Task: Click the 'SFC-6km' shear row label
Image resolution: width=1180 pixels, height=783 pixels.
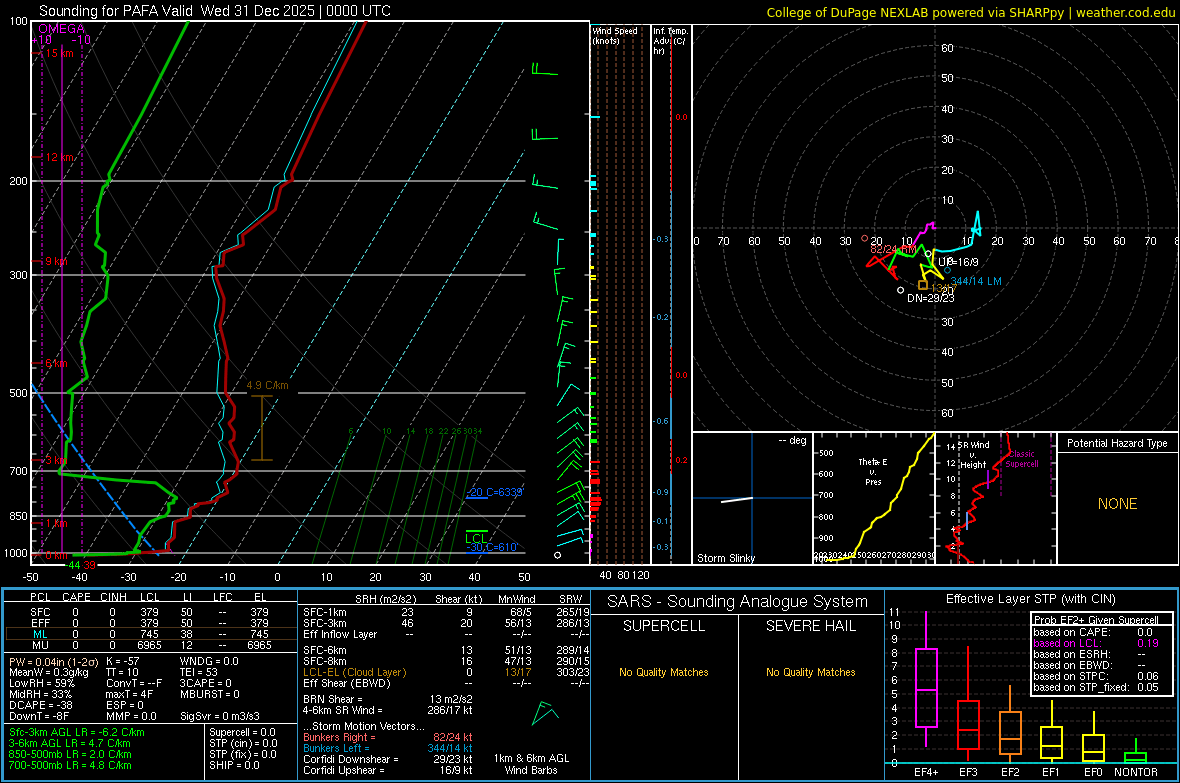Action: pyautogui.click(x=324, y=650)
